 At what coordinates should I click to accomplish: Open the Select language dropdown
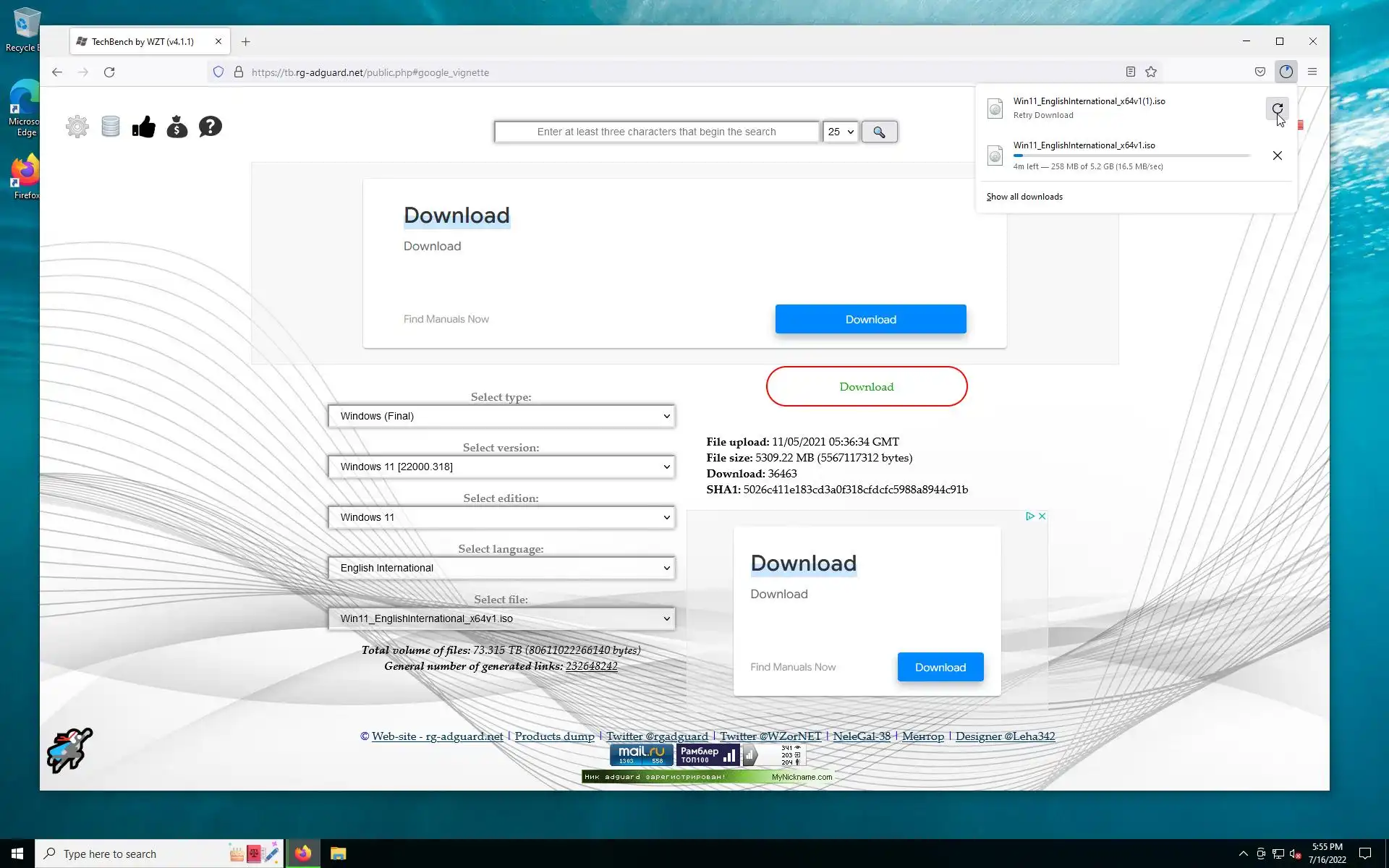click(x=501, y=568)
